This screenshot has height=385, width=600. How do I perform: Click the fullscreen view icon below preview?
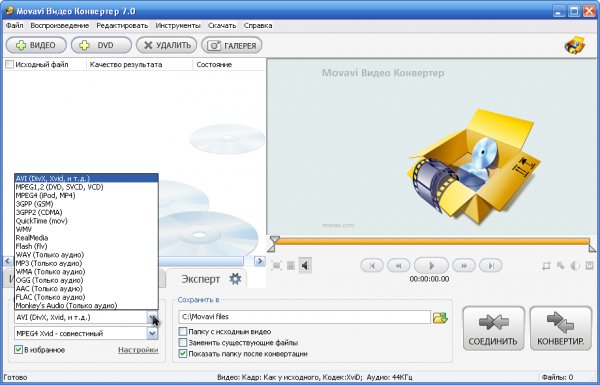click(x=276, y=265)
